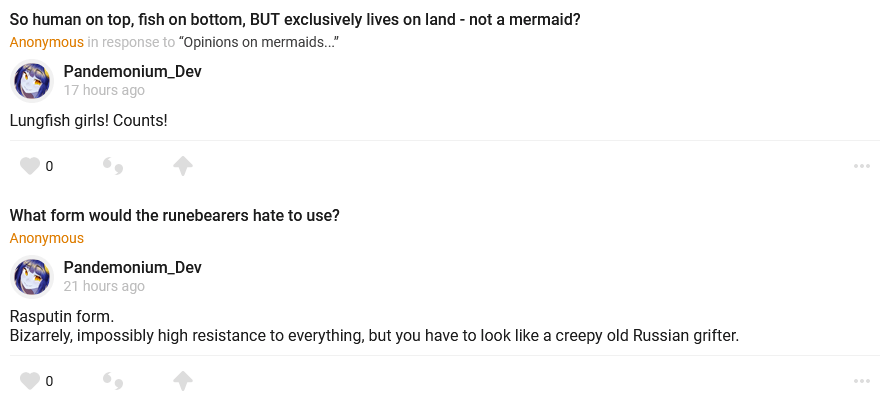Click Anonymous asker under the runebearers question

47,238
